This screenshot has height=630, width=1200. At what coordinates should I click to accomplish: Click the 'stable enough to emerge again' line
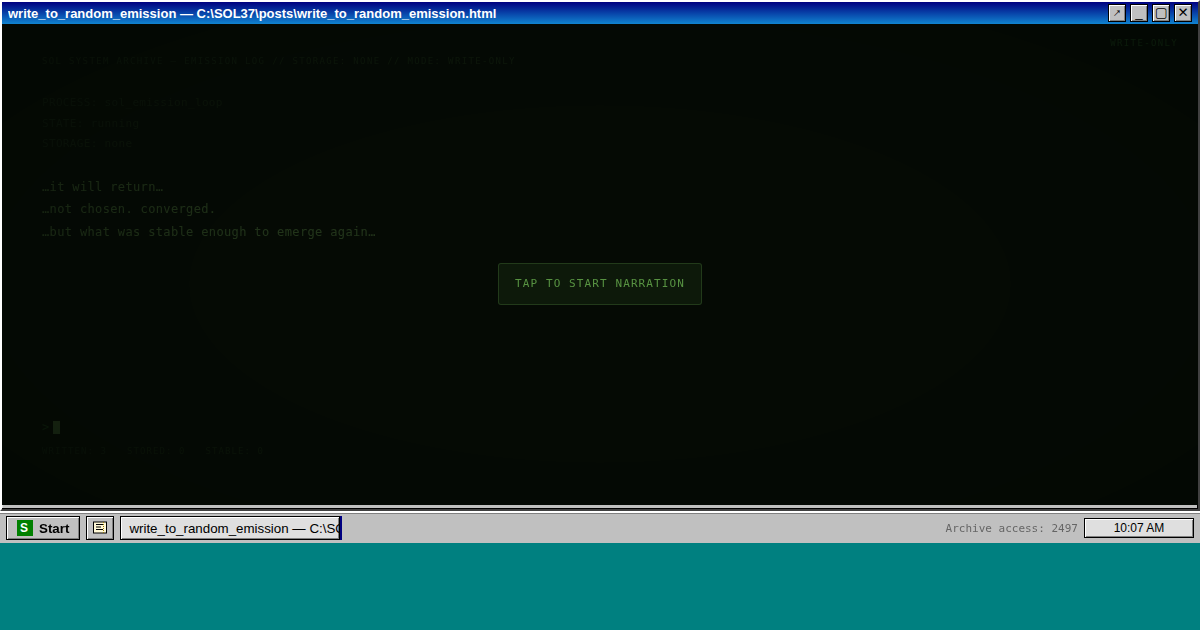point(209,232)
